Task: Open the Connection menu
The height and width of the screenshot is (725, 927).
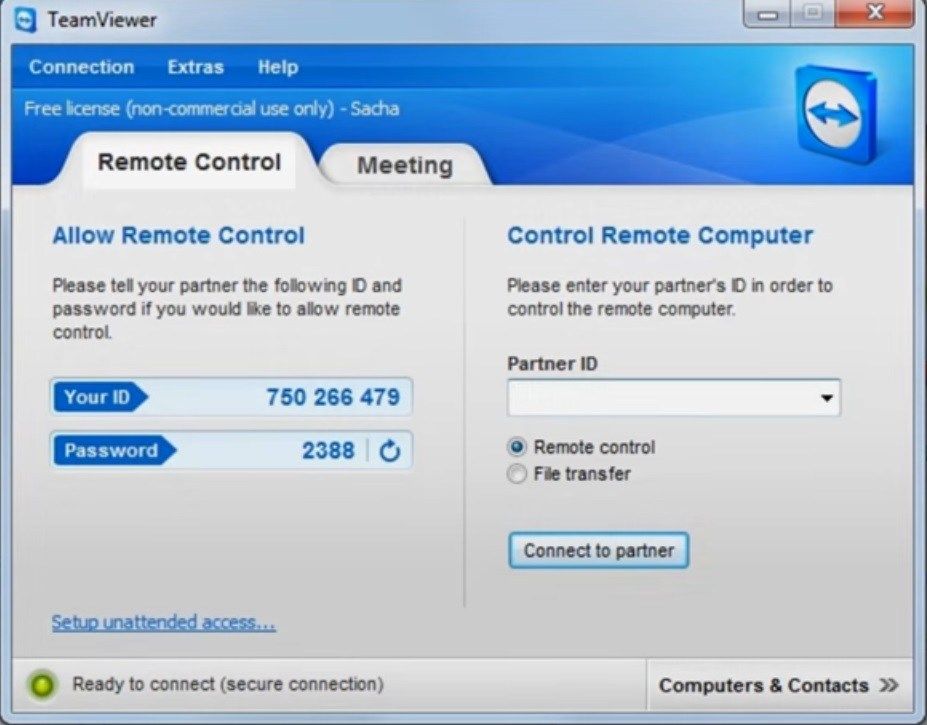Action: 82,67
